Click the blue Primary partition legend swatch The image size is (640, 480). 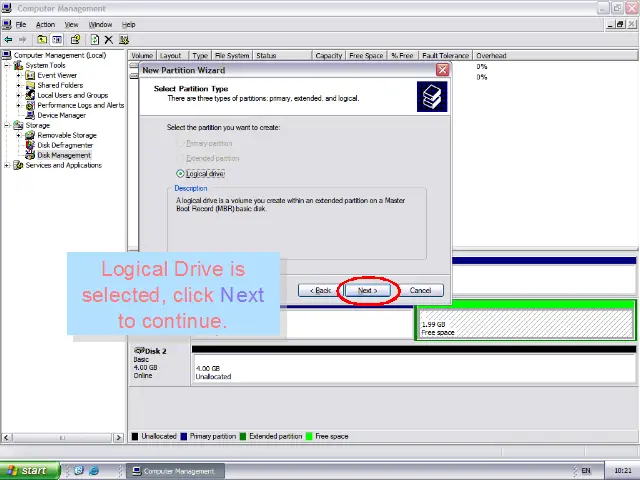[184, 436]
